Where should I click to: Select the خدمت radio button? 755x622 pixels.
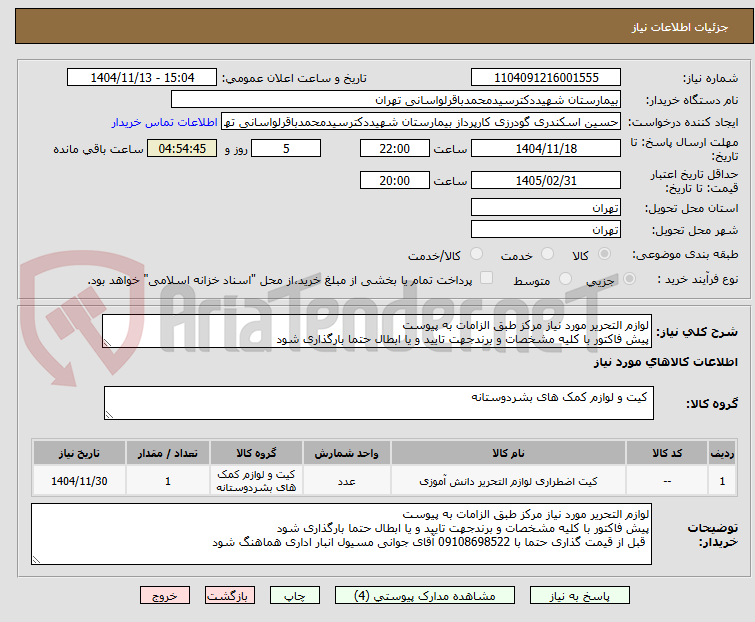547,254
